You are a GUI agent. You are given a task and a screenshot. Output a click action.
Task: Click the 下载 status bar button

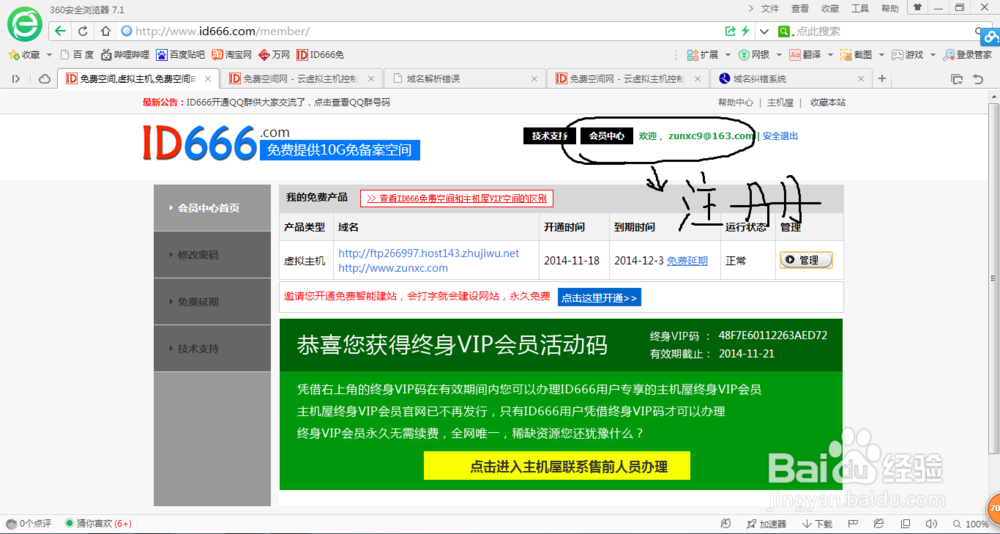click(x=818, y=524)
